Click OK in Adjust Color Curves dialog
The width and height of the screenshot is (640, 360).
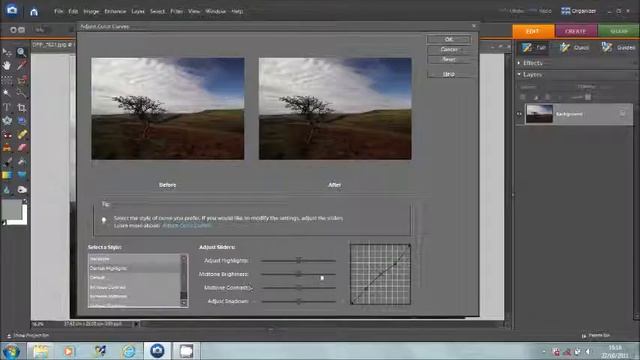449,40
